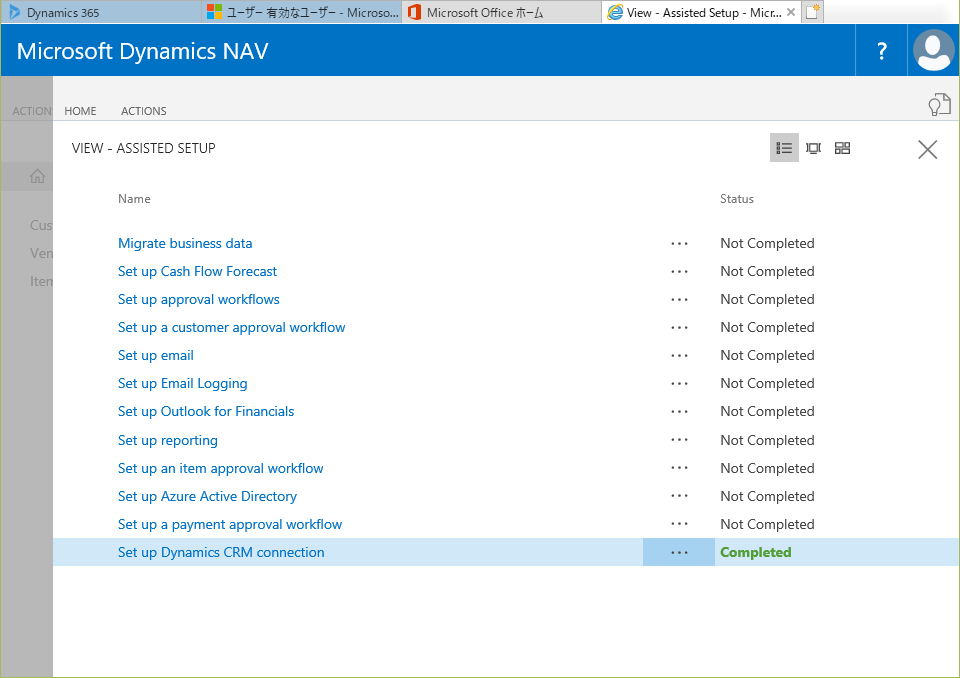The height and width of the screenshot is (678, 960).
Task: Open more options for Migrate business data
Action: [x=679, y=244]
